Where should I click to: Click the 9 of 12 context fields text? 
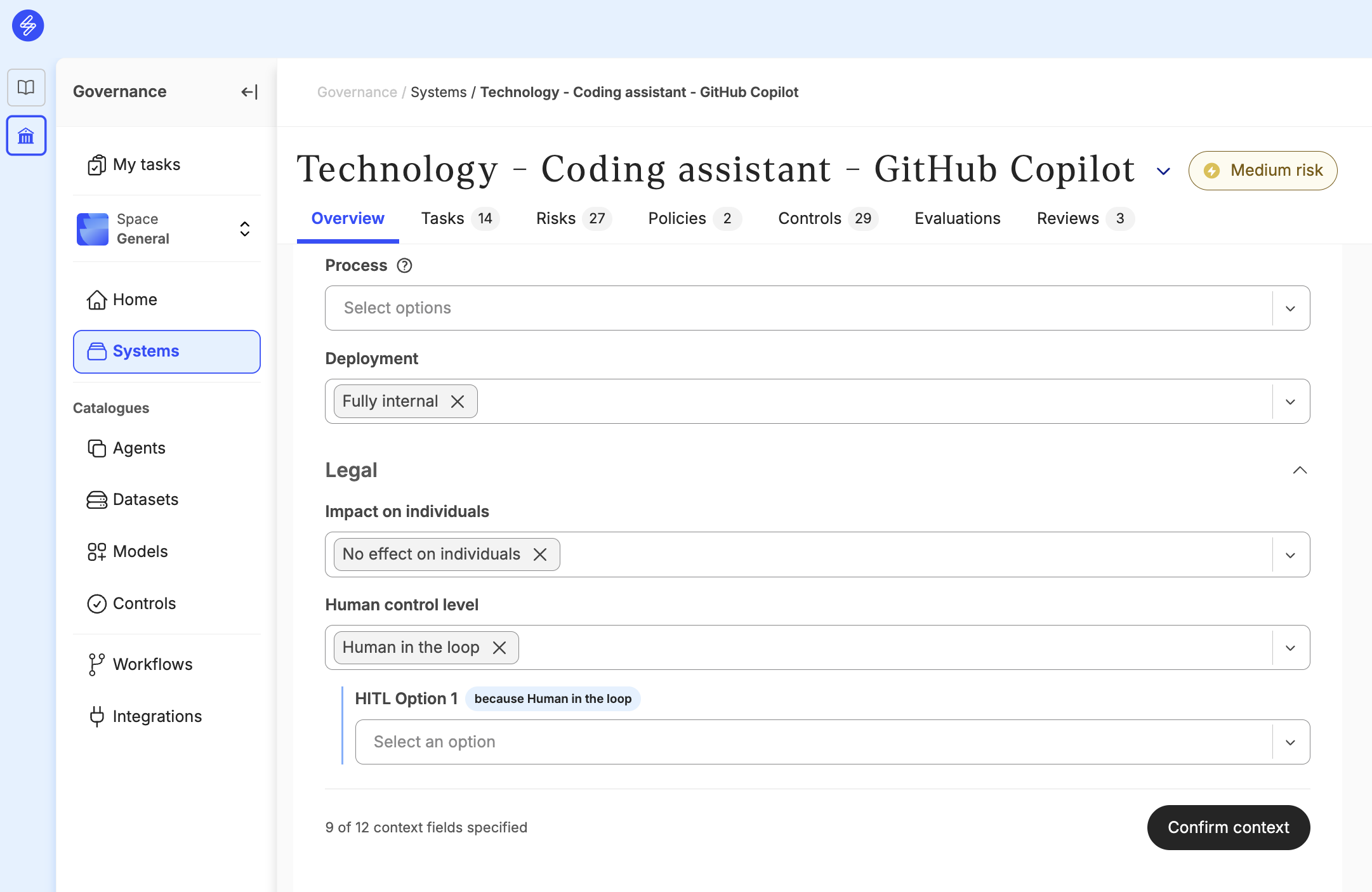coord(426,828)
